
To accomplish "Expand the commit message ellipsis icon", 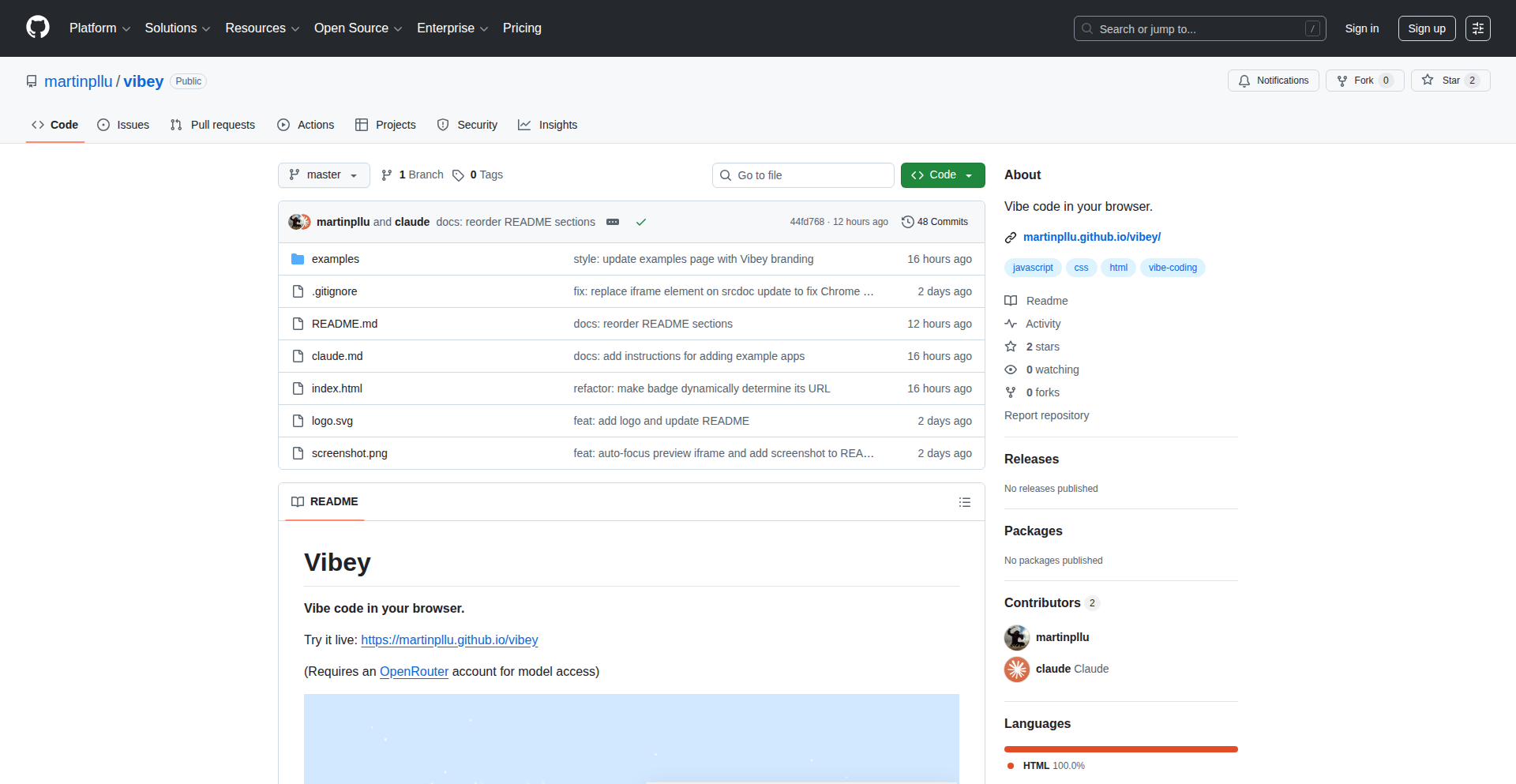I will coord(613,222).
